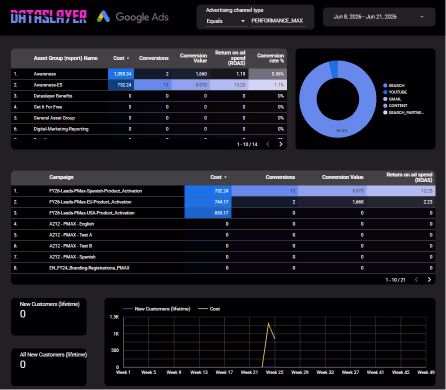Click ROAS header in Asset Group table
446x390 pixels.
click(x=230, y=58)
